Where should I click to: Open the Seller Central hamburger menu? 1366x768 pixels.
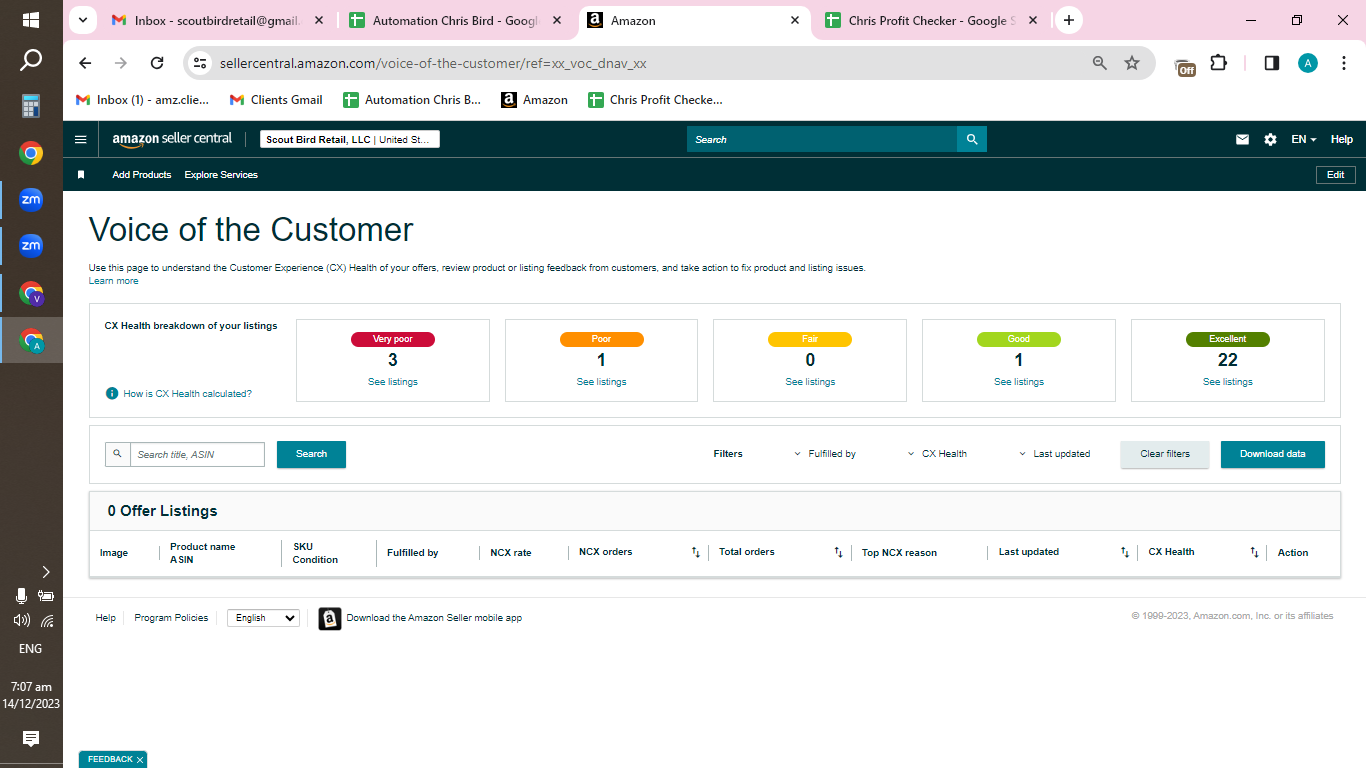point(81,140)
